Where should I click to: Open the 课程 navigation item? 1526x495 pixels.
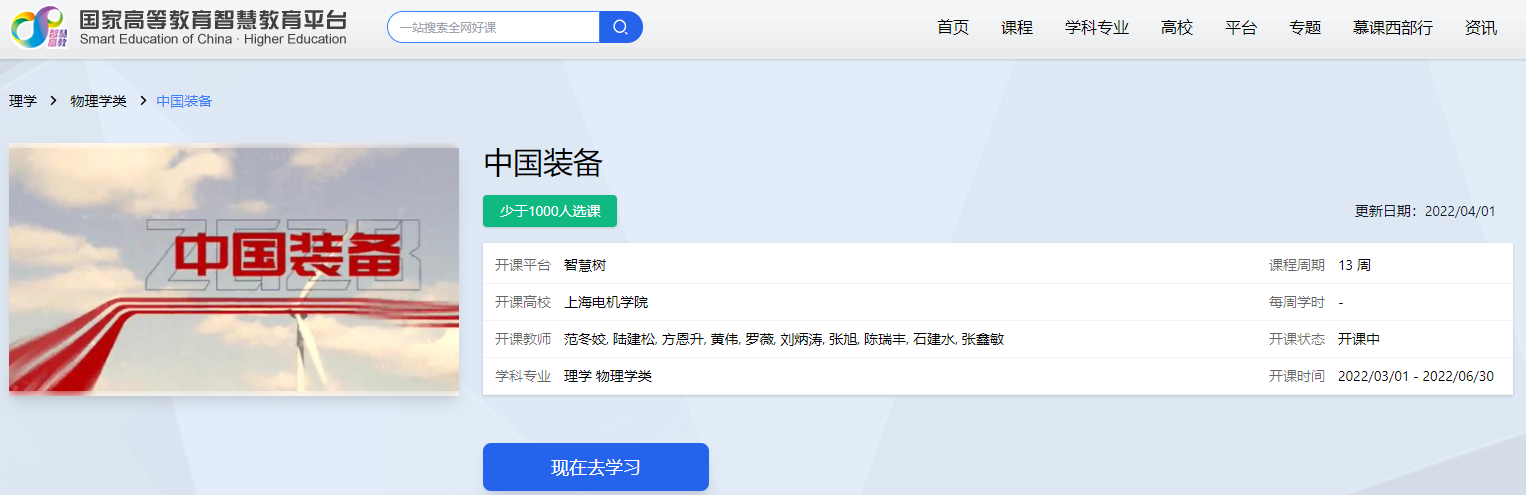1016,28
